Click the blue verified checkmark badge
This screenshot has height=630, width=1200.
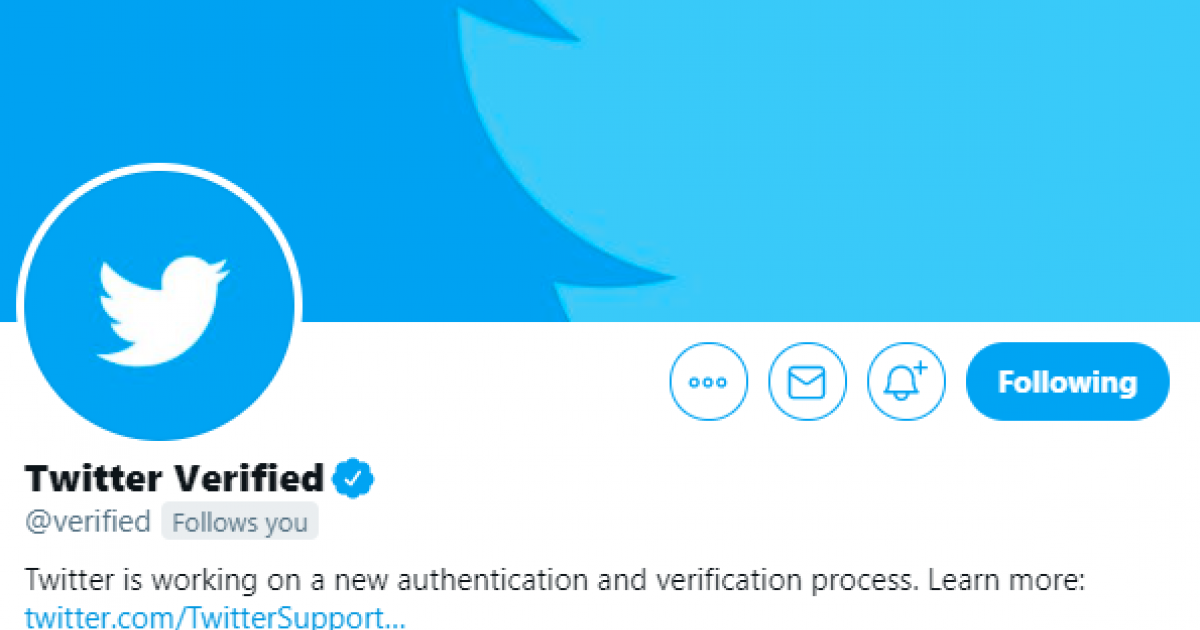[x=353, y=478]
